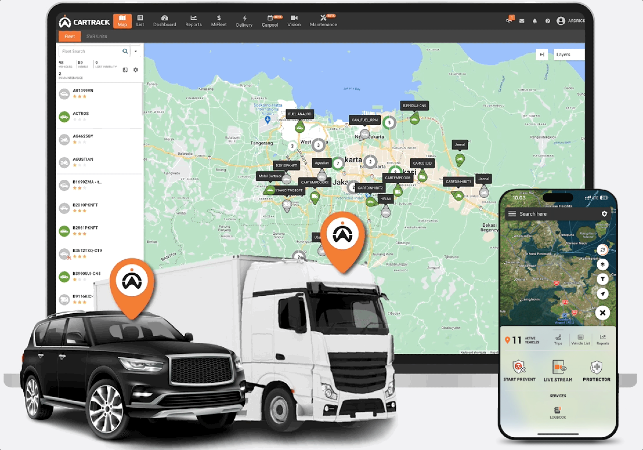The width and height of the screenshot is (643, 450).
Task: Open Reports on phone app panel
Action: pyautogui.click(x=602, y=340)
